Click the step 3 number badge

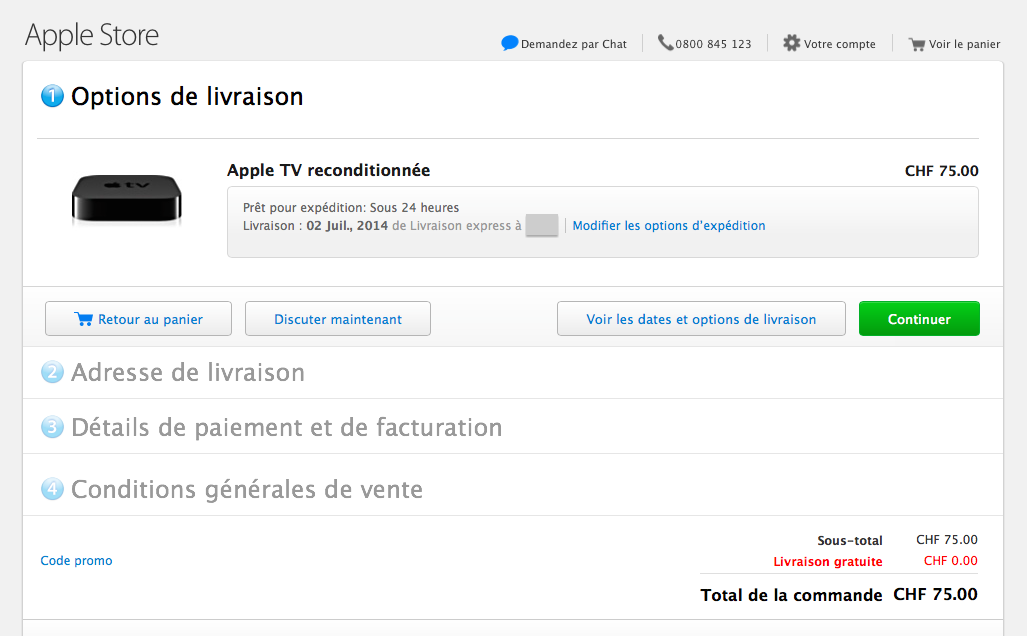[x=52, y=428]
